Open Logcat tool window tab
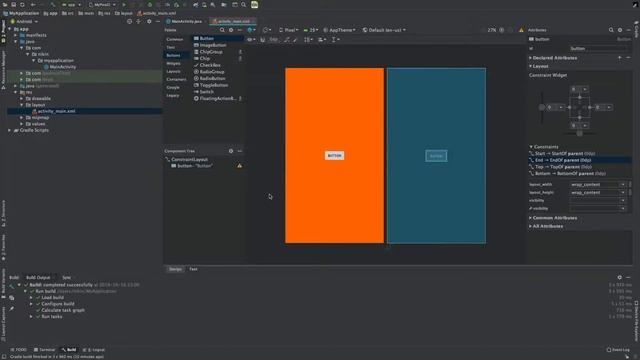 (x=94, y=350)
